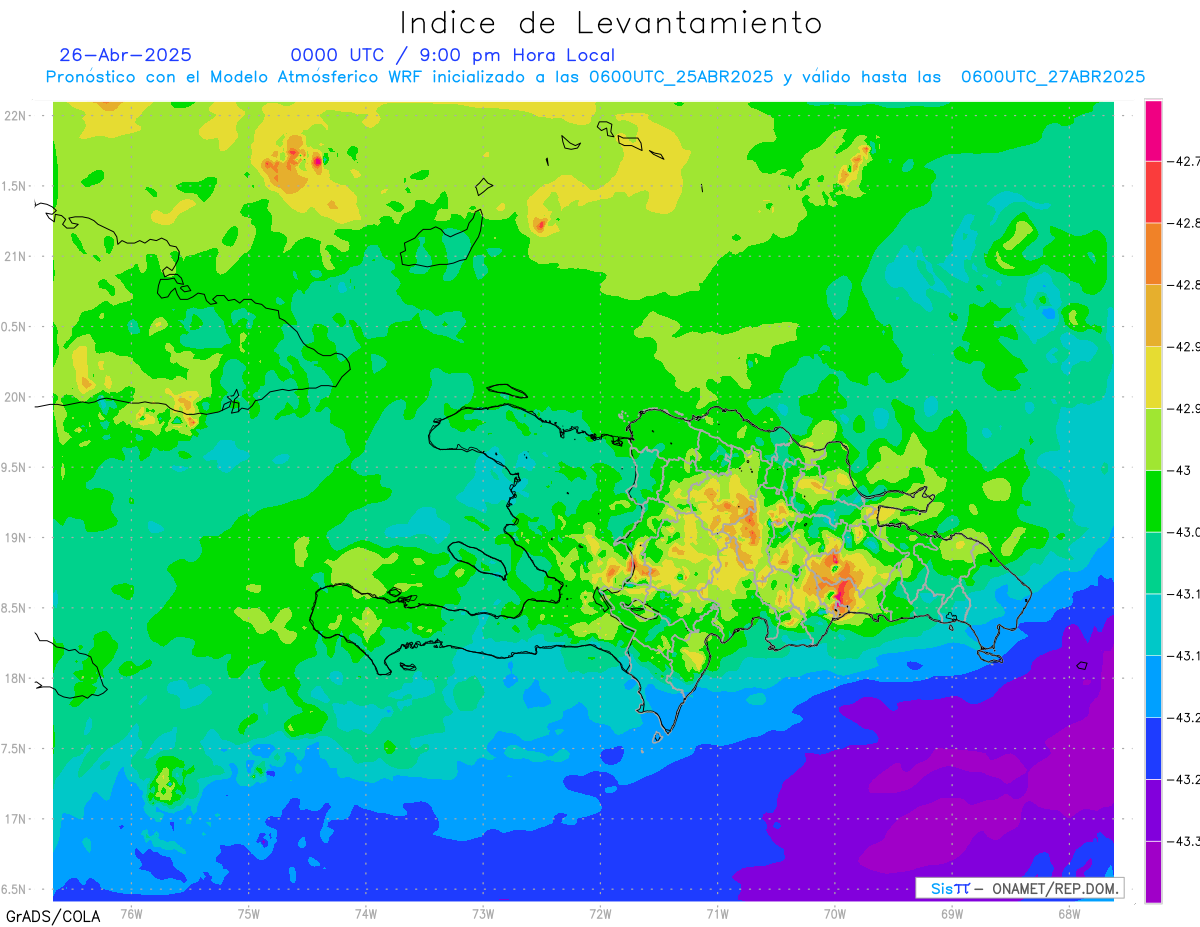Select "0000 UTC / 9:00 pm Hora Local"
Viewport: 1200px width, 927px height.
point(453,56)
